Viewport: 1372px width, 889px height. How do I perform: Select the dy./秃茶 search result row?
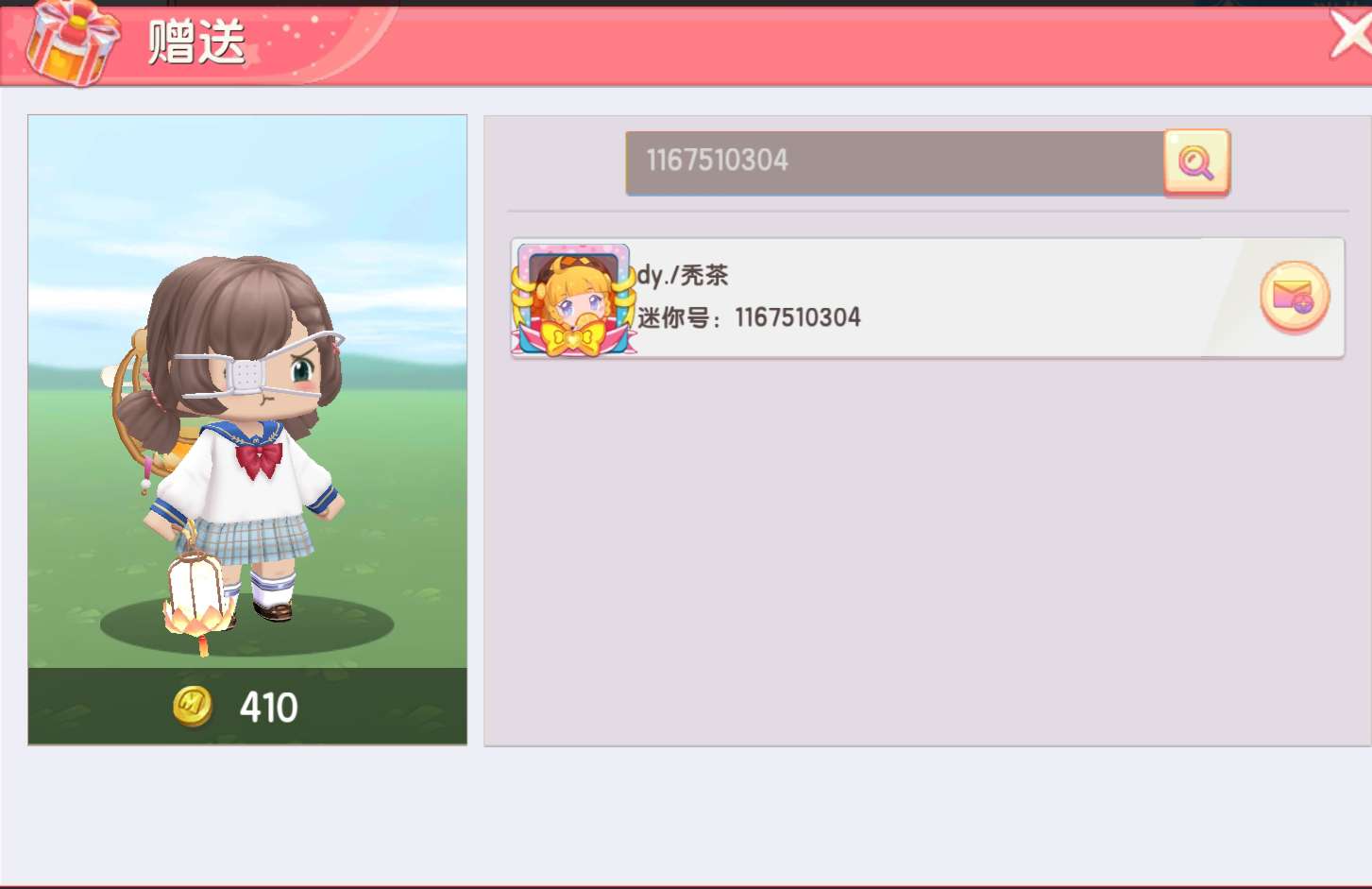[927, 298]
